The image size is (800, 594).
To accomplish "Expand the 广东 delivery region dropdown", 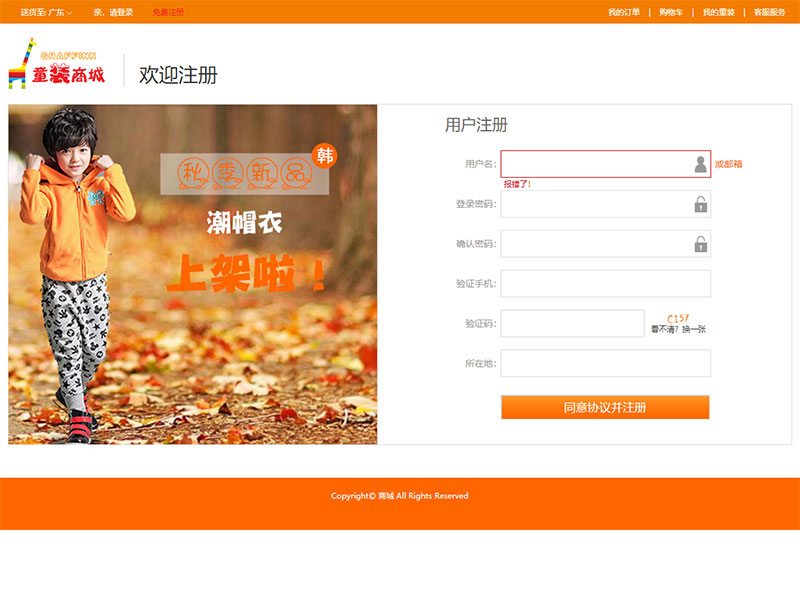I will click(60, 12).
